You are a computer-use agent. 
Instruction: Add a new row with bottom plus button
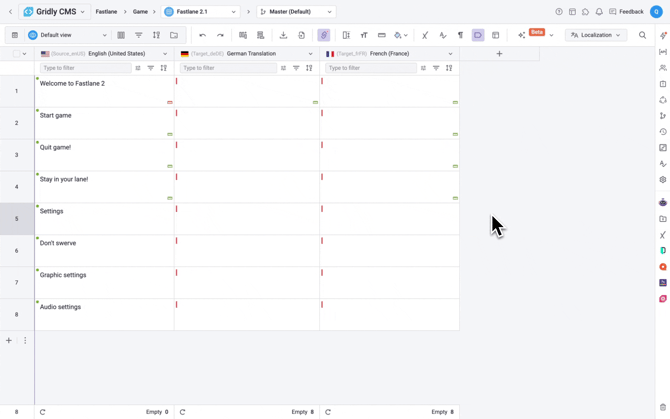pos(9,341)
